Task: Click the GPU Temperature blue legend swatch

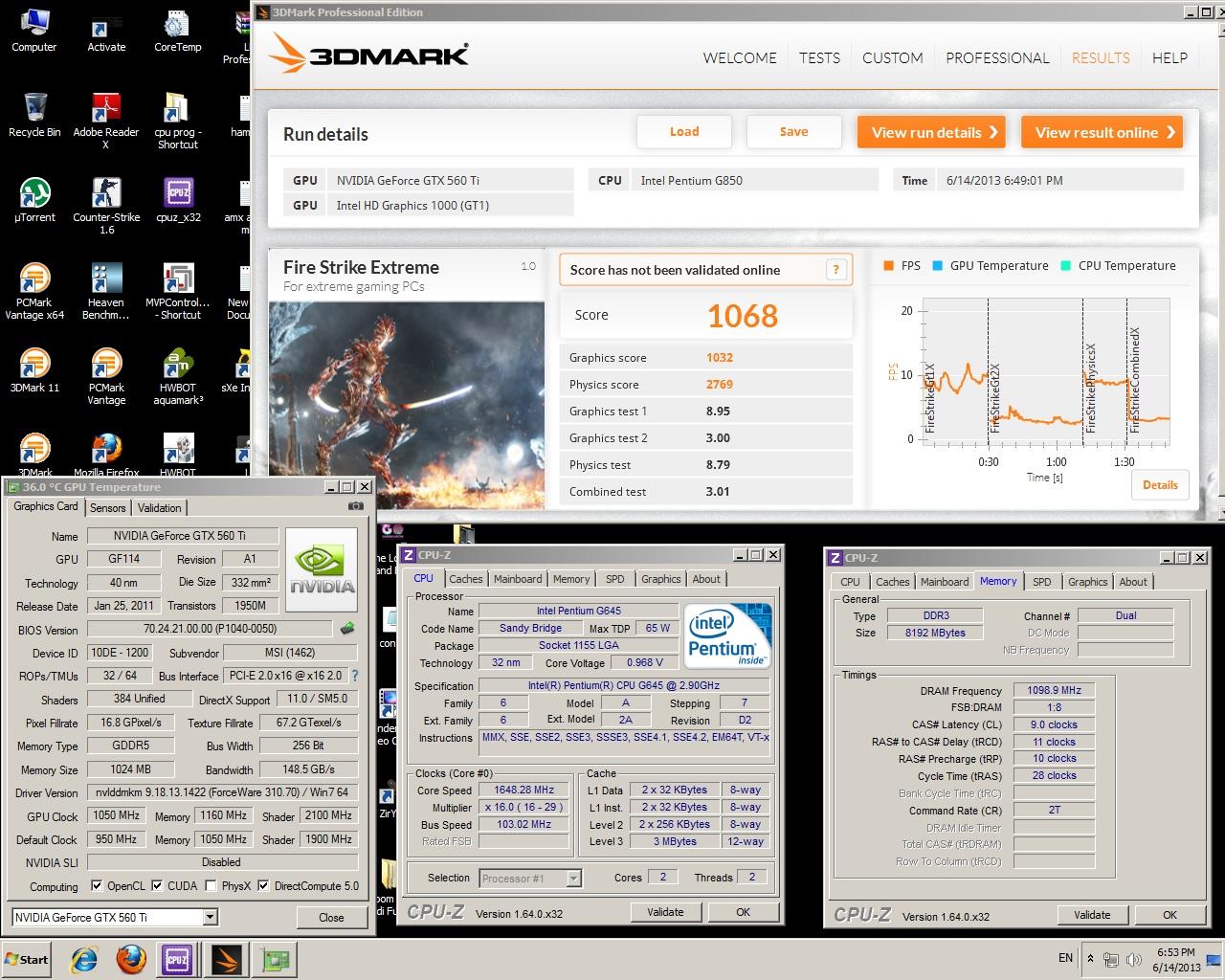Action: (937, 266)
